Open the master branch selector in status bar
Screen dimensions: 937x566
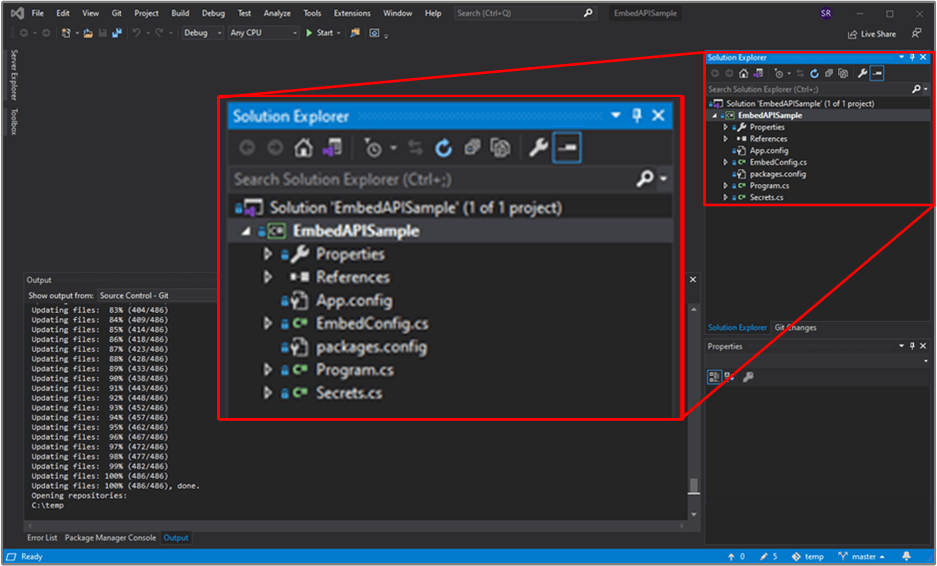coord(861,556)
